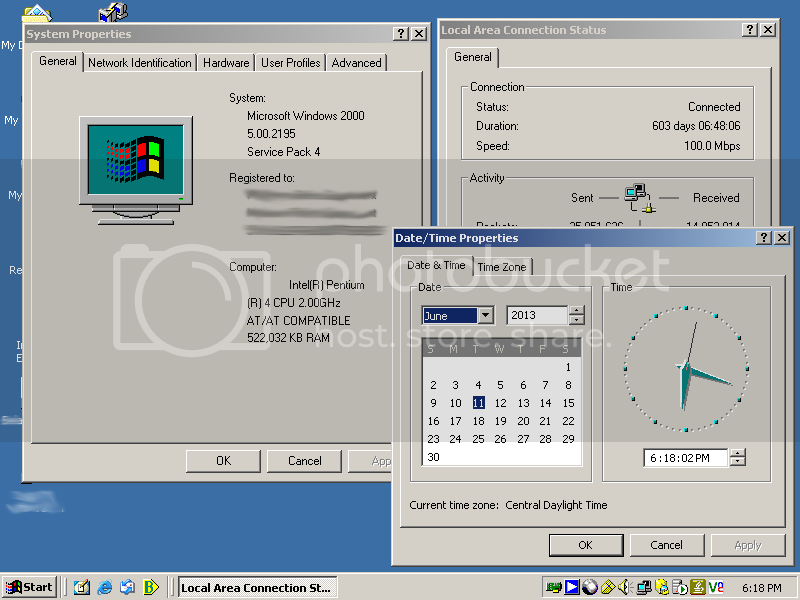Go to the User Profiles tab
This screenshot has width=800, height=600.
point(290,63)
